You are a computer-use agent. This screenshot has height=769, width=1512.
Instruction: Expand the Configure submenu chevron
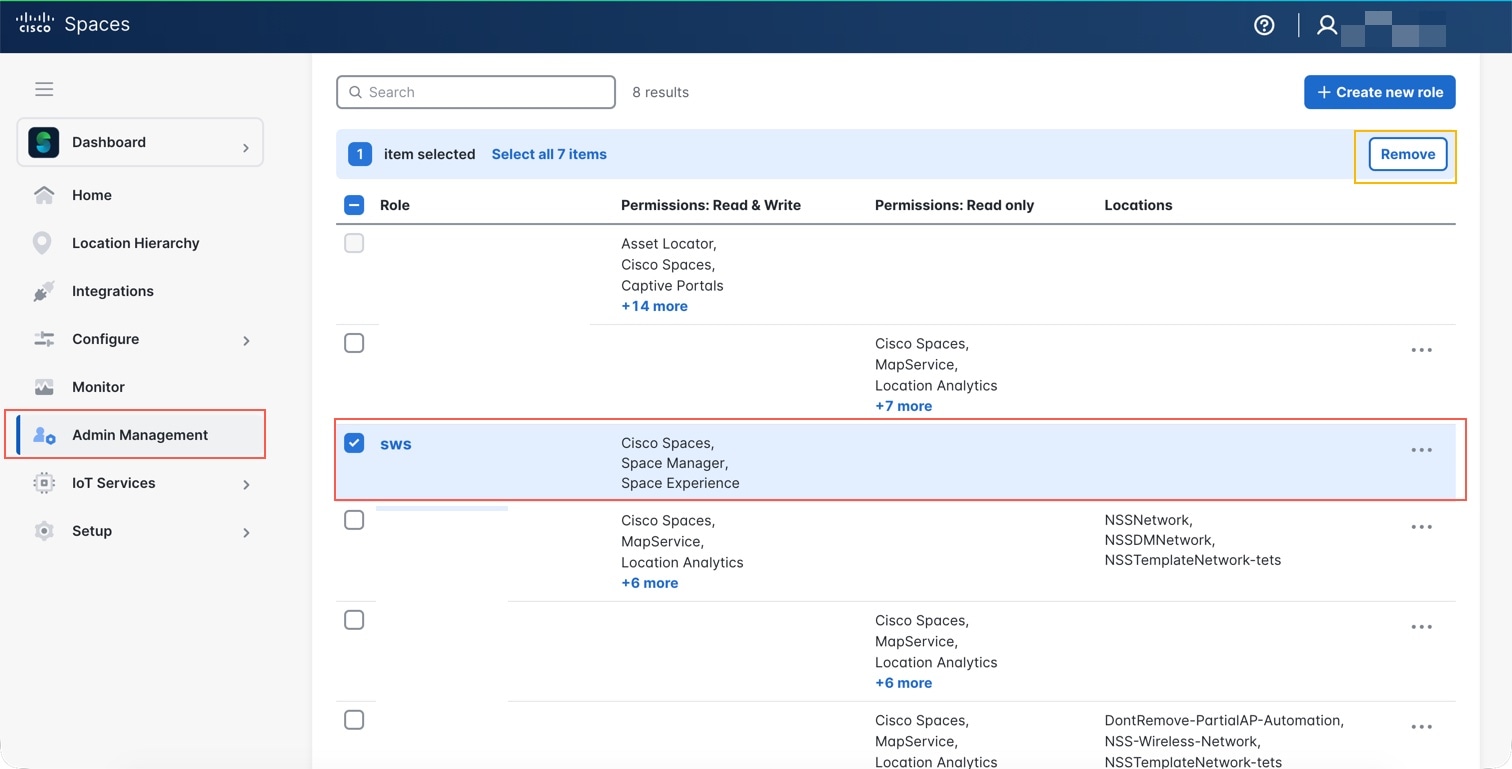[246, 340]
